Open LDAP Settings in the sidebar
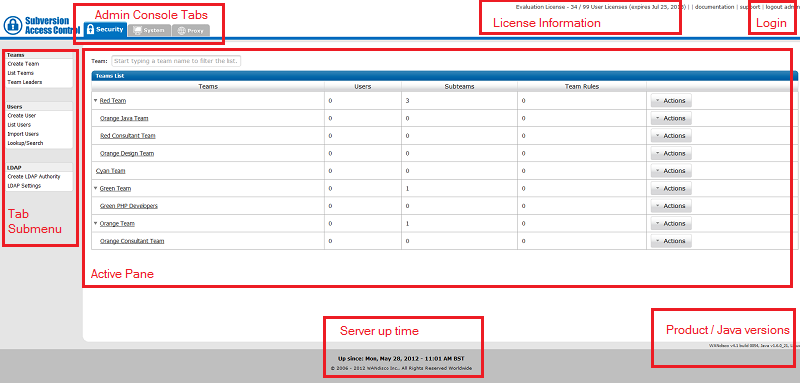Image resolution: width=800 pixels, height=383 pixels. click(24, 186)
